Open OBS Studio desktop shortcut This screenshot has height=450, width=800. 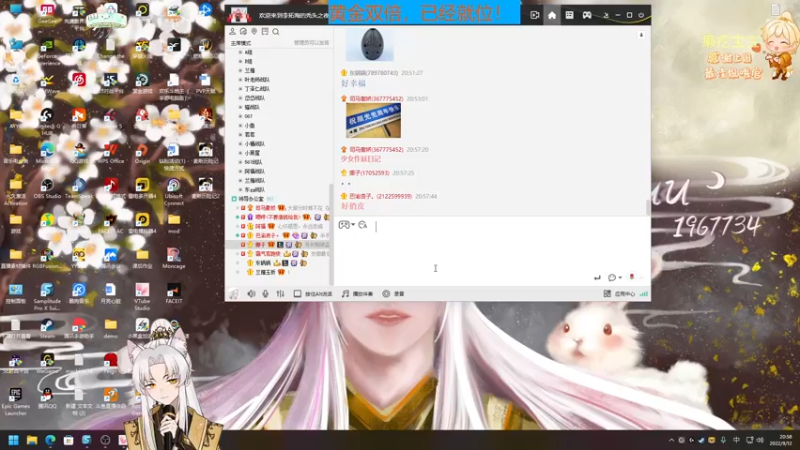(x=47, y=188)
